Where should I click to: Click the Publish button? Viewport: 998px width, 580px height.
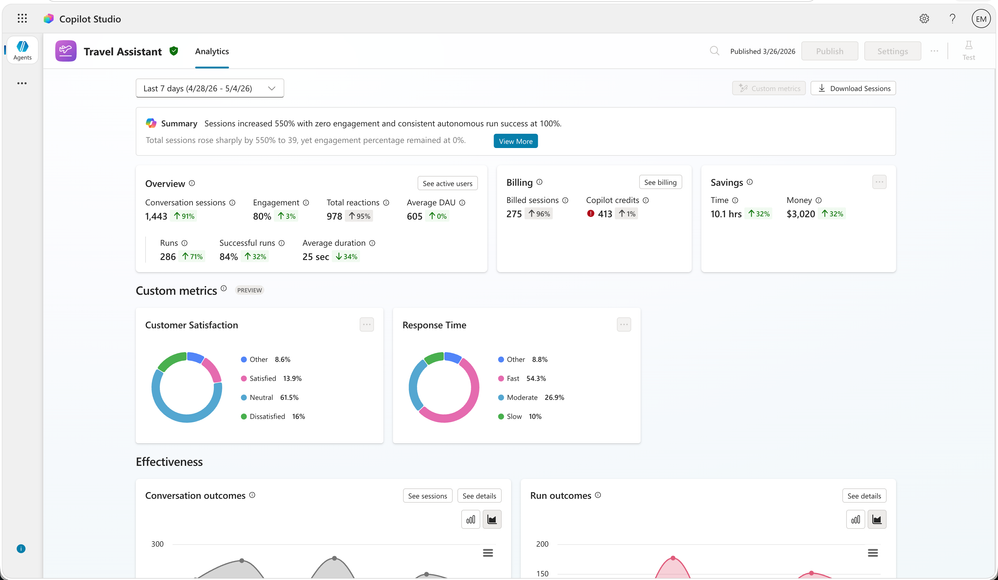[x=830, y=51]
